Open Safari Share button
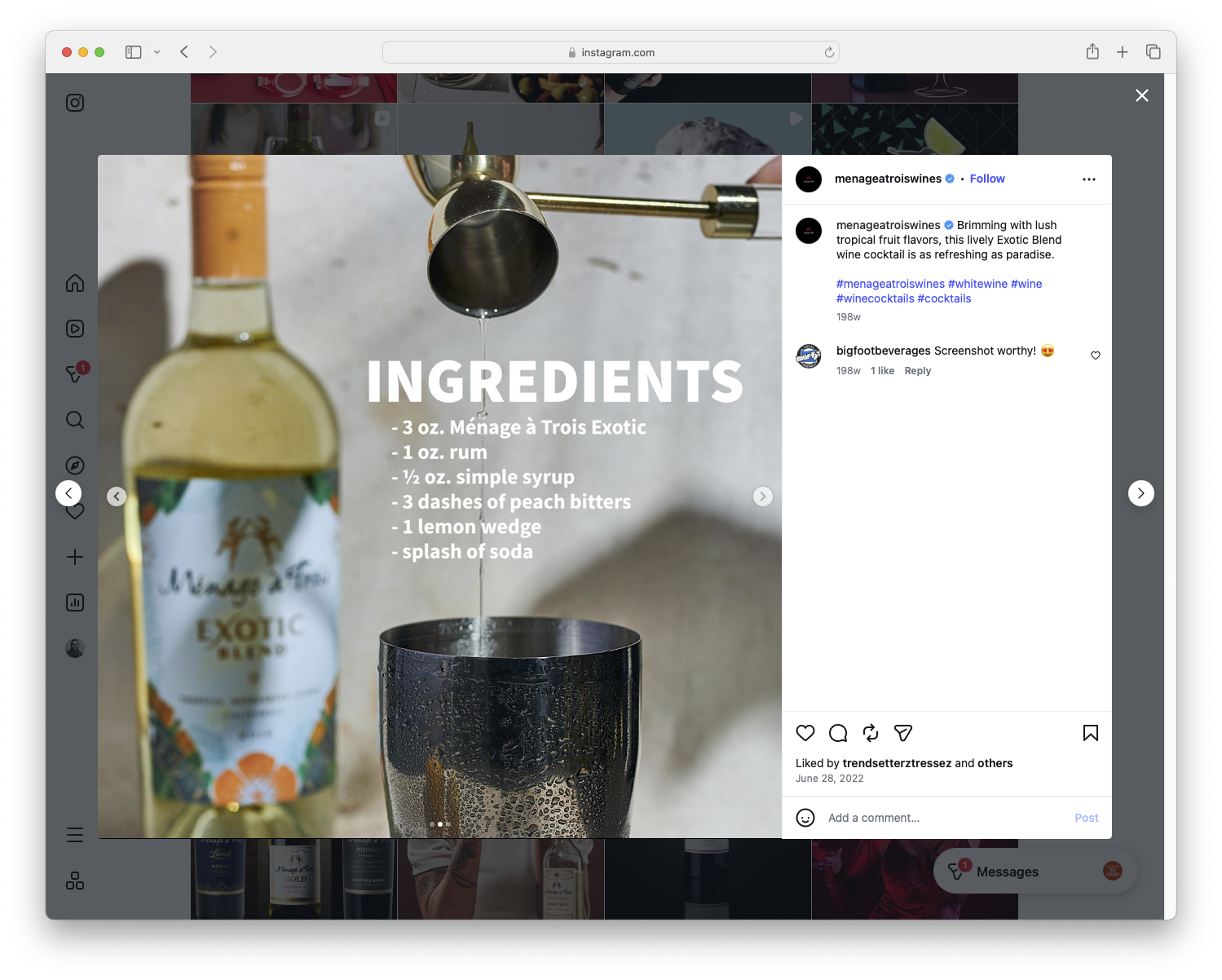Screen dimensions: 1222x980 (1092, 51)
